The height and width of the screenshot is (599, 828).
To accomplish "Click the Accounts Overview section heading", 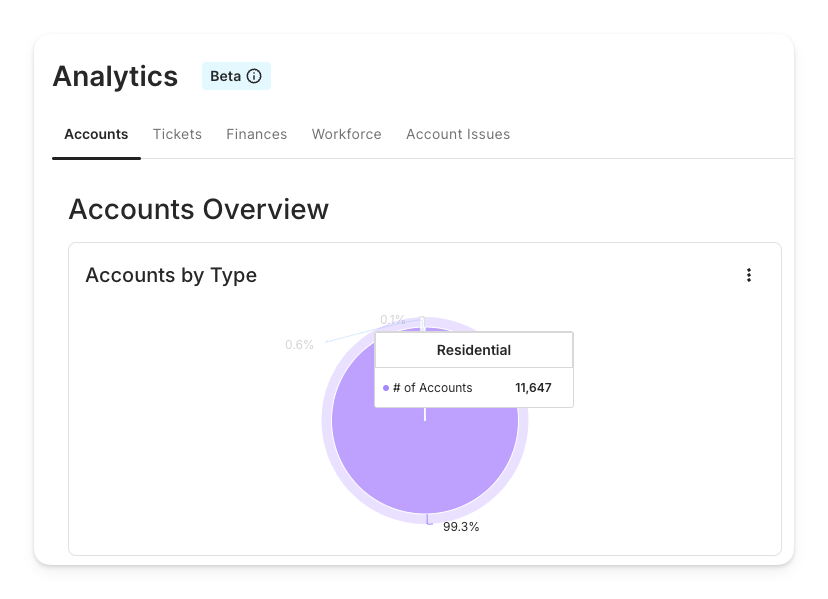I will tap(198, 209).
